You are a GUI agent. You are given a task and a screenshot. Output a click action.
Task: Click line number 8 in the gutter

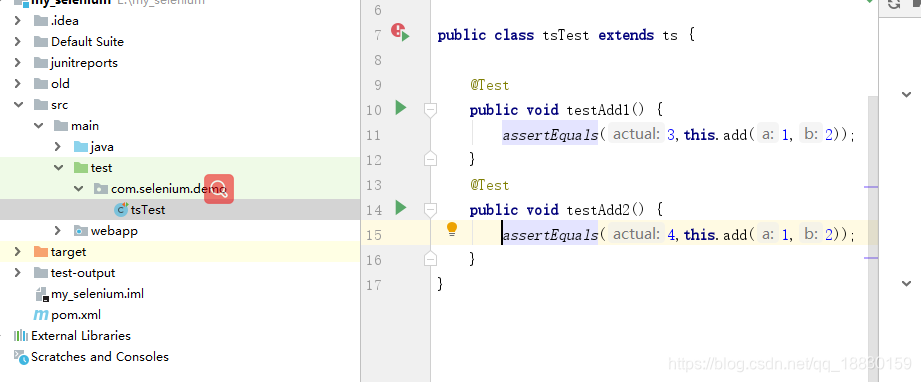click(377, 60)
